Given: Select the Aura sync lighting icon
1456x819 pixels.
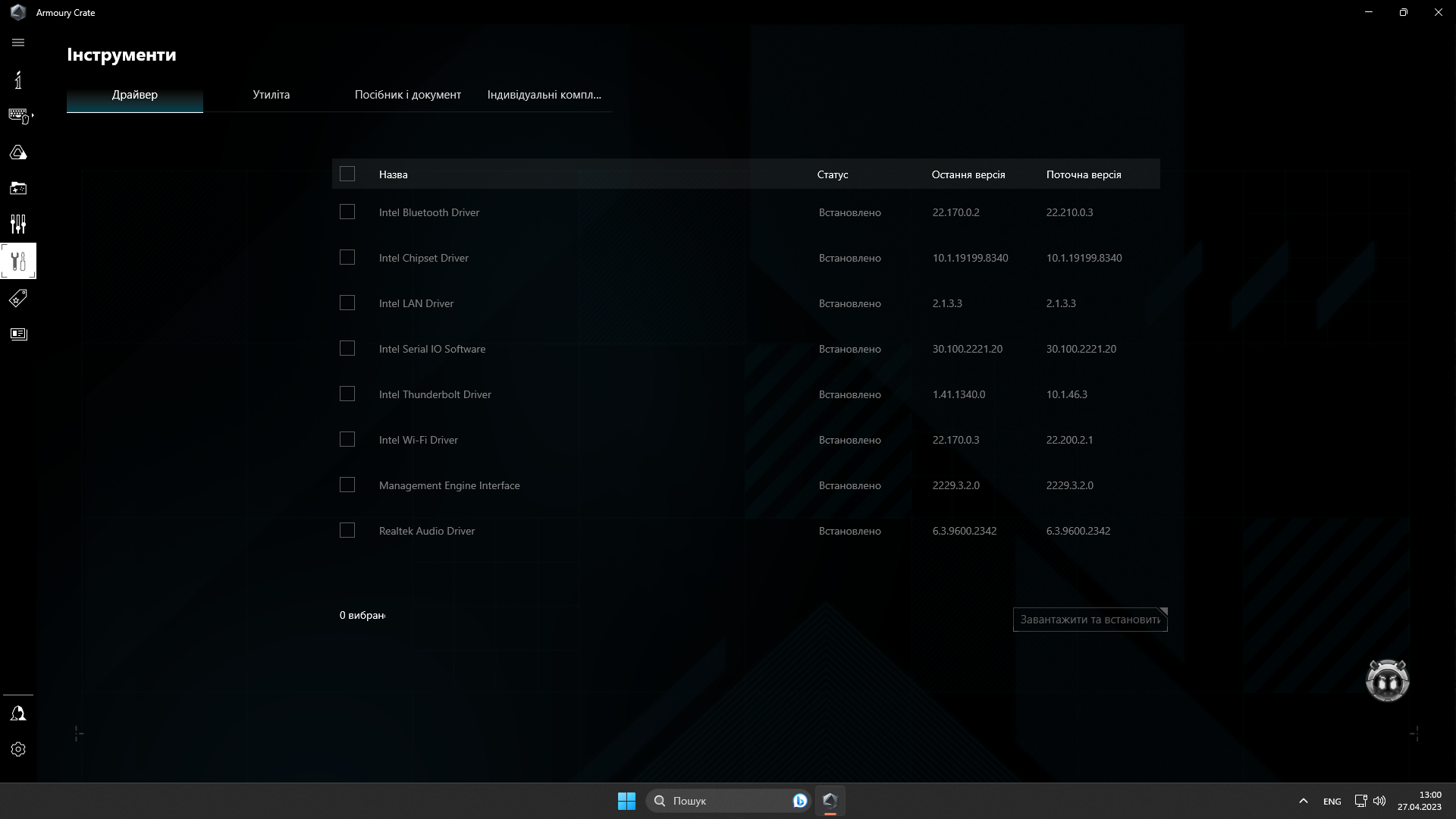Looking at the screenshot, I should [x=18, y=152].
